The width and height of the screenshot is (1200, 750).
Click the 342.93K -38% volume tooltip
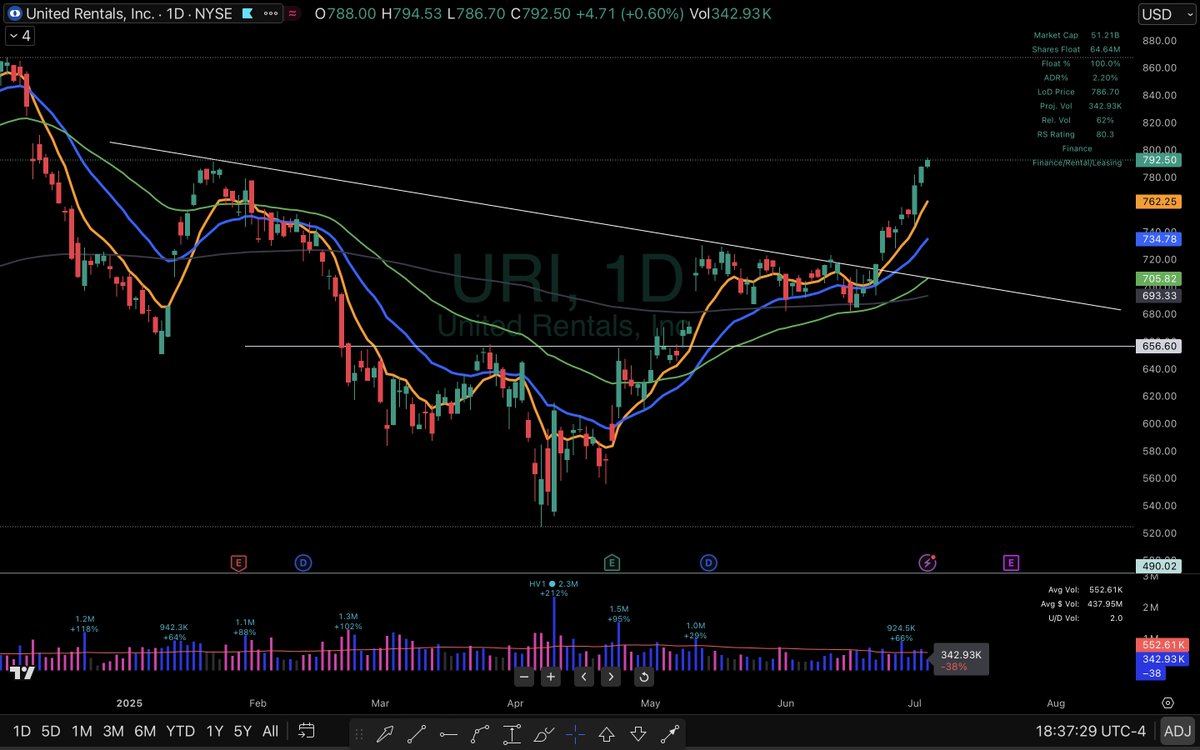960,660
